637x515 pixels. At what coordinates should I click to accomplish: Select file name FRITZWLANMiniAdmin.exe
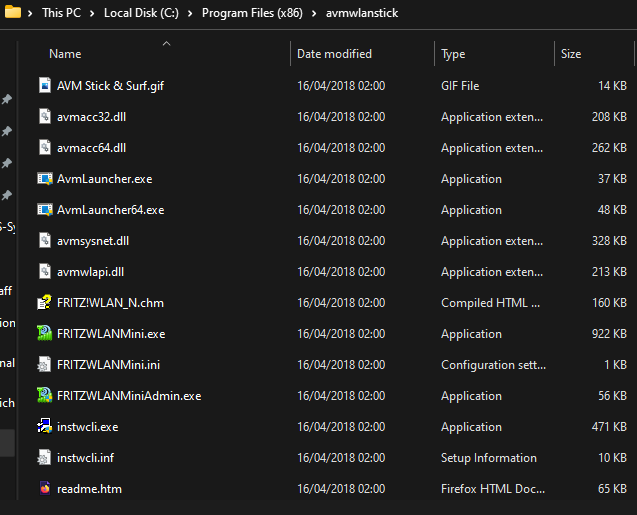pyautogui.click(x=129, y=396)
